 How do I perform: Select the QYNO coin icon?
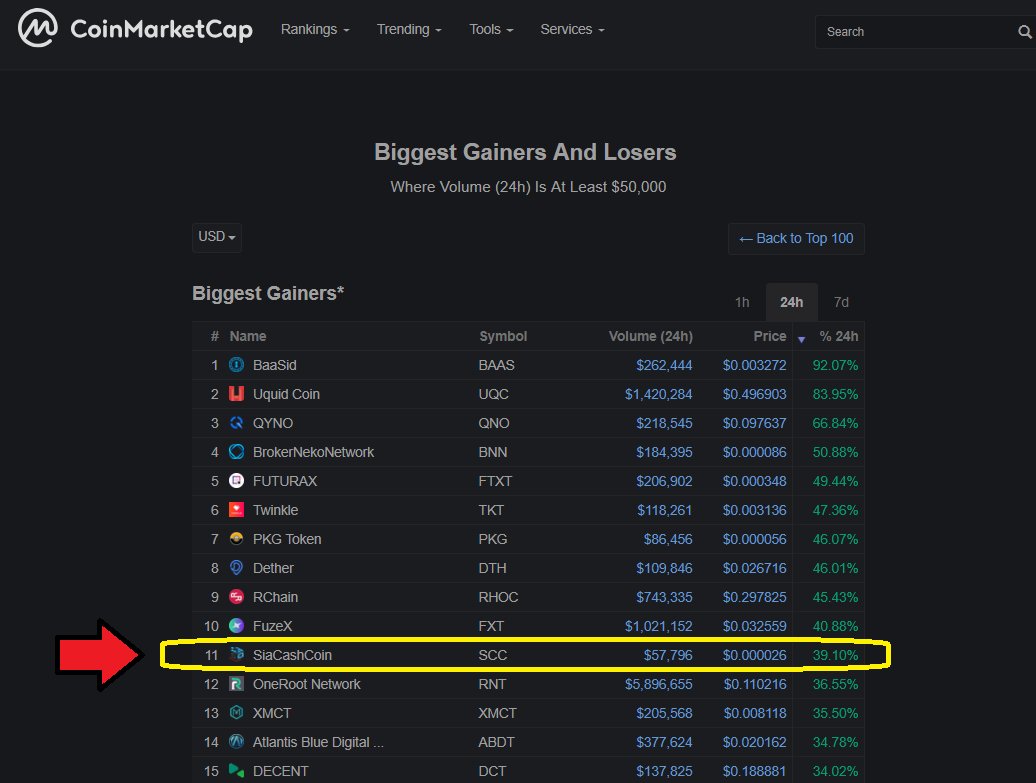point(234,423)
